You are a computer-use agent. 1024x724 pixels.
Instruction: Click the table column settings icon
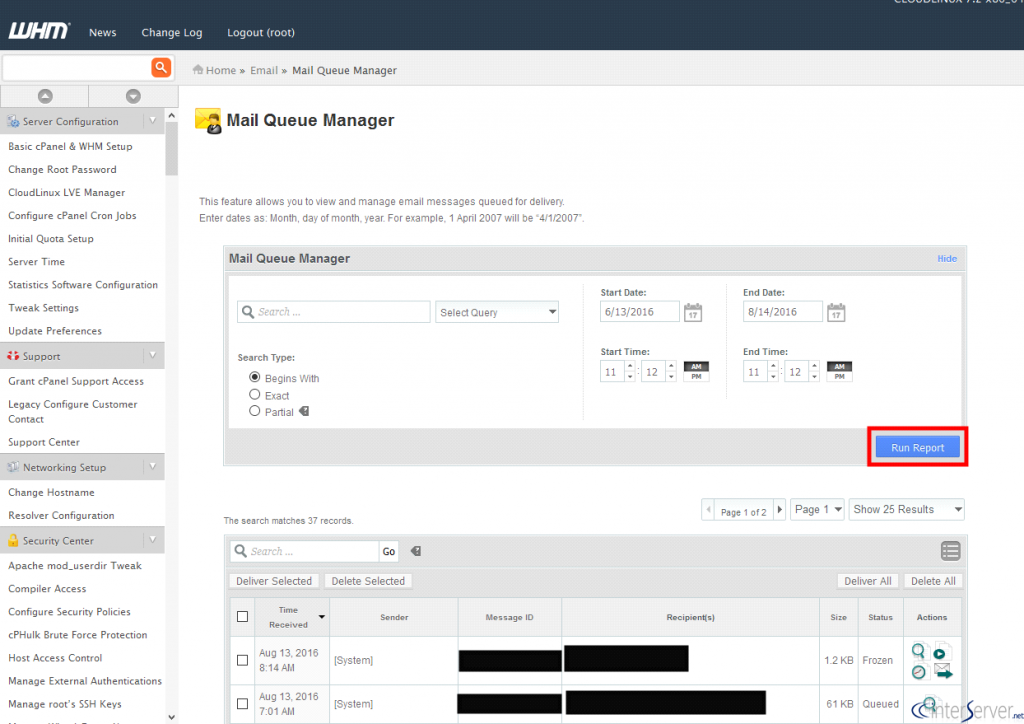(x=950, y=551)
